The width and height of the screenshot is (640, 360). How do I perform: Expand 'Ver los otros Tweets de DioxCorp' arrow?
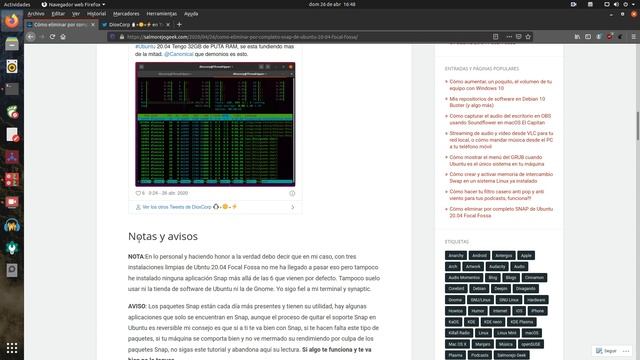click(x=292, y=207)
